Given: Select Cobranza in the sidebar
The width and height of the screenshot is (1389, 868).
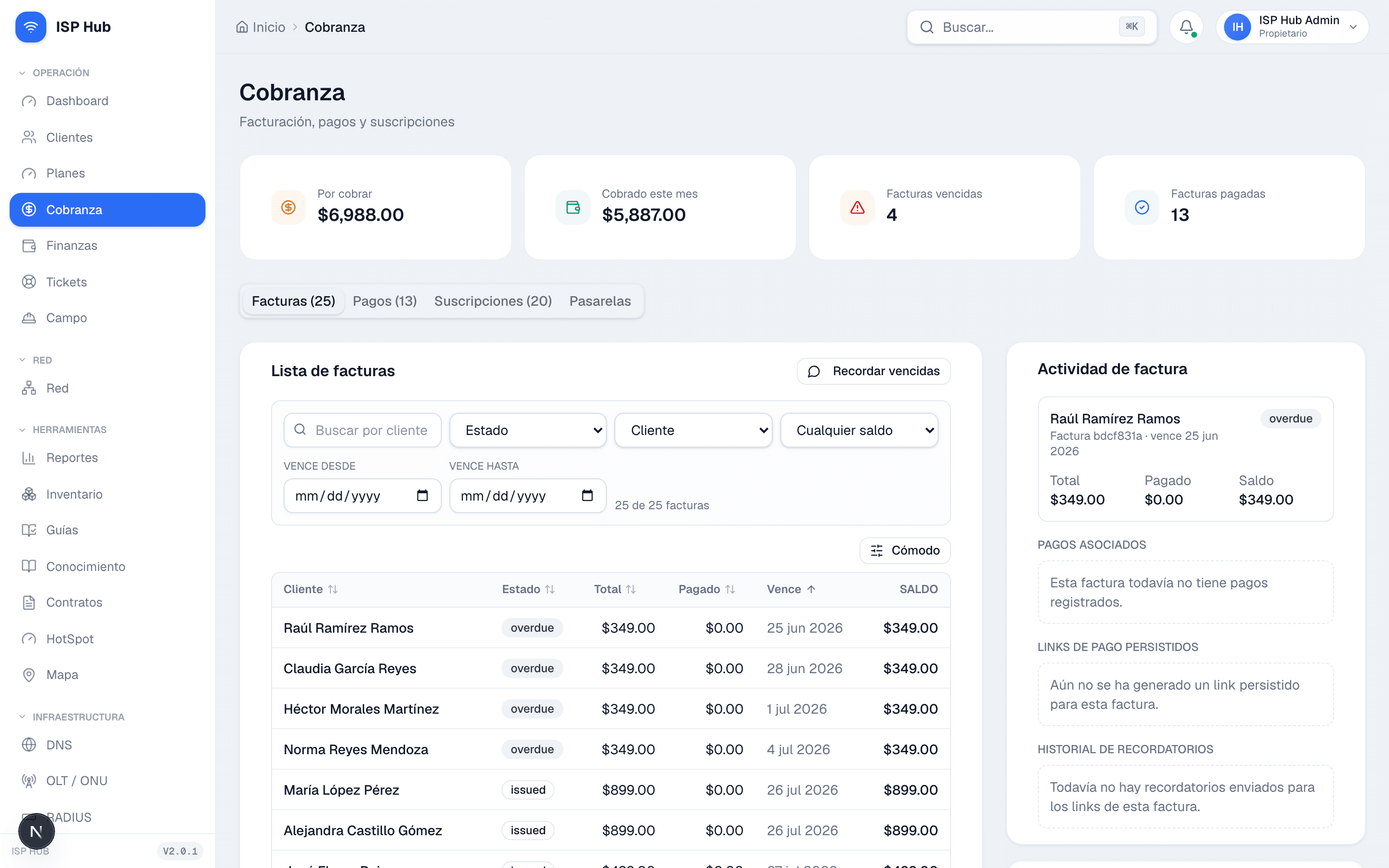Looking at the screenshot, I should pyautogui.click(x=108, y=210).
